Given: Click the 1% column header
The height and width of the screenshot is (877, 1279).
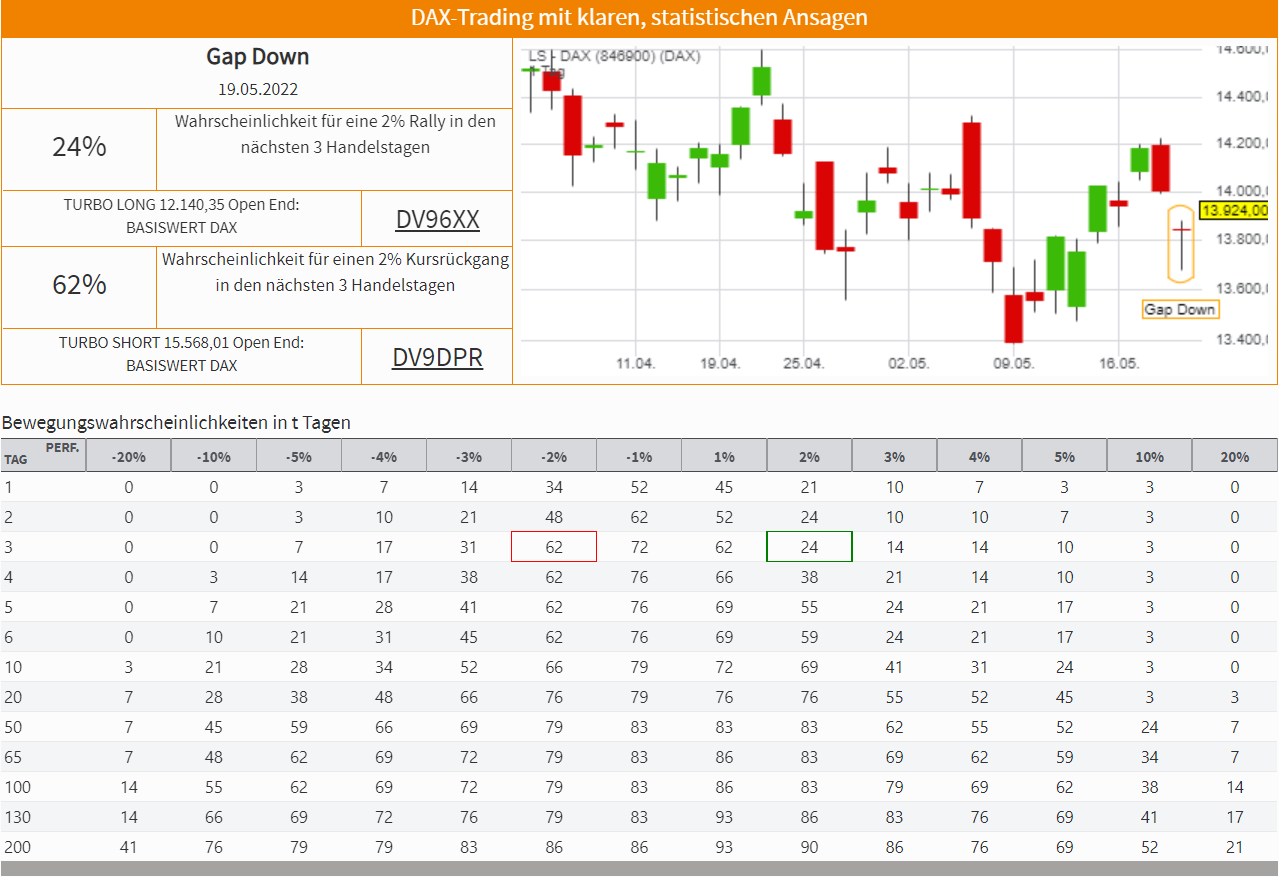Looking at the screenshot, I should point(724,456).
